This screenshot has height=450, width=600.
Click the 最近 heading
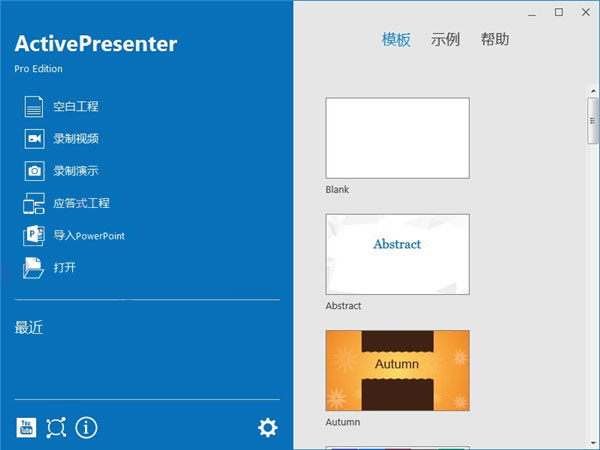coord(29,328)
